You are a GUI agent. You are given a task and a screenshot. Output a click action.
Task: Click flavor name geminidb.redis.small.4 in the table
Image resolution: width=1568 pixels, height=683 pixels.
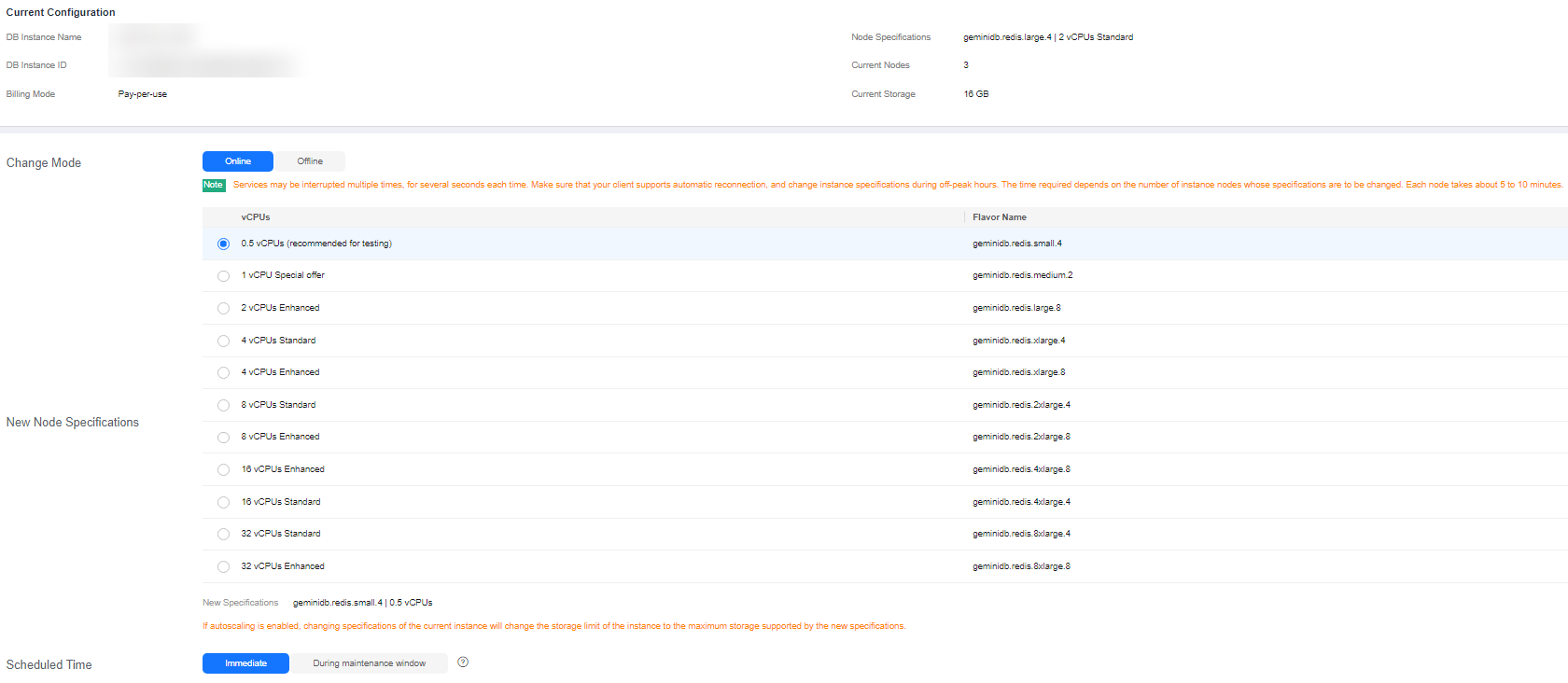[x=1017, y=244]
